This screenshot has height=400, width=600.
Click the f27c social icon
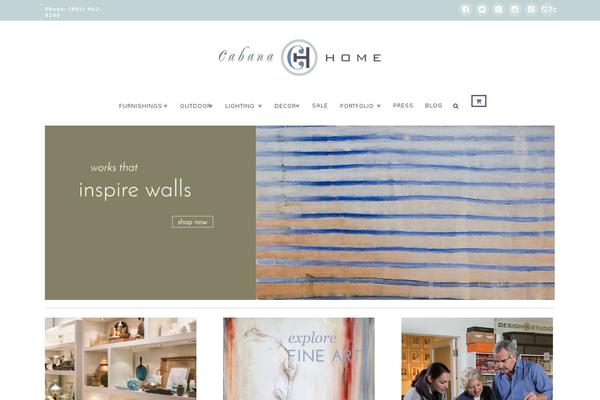(549, 9)
